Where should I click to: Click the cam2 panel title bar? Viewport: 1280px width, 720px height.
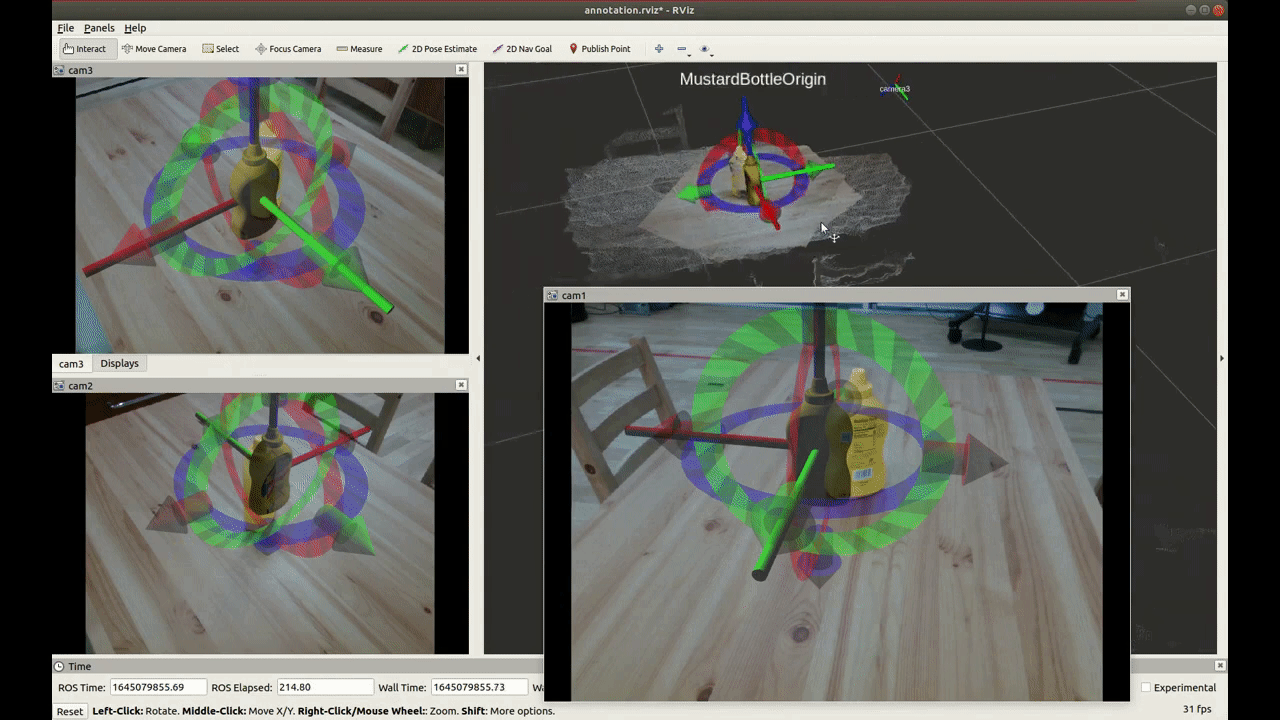pos(260,385)
